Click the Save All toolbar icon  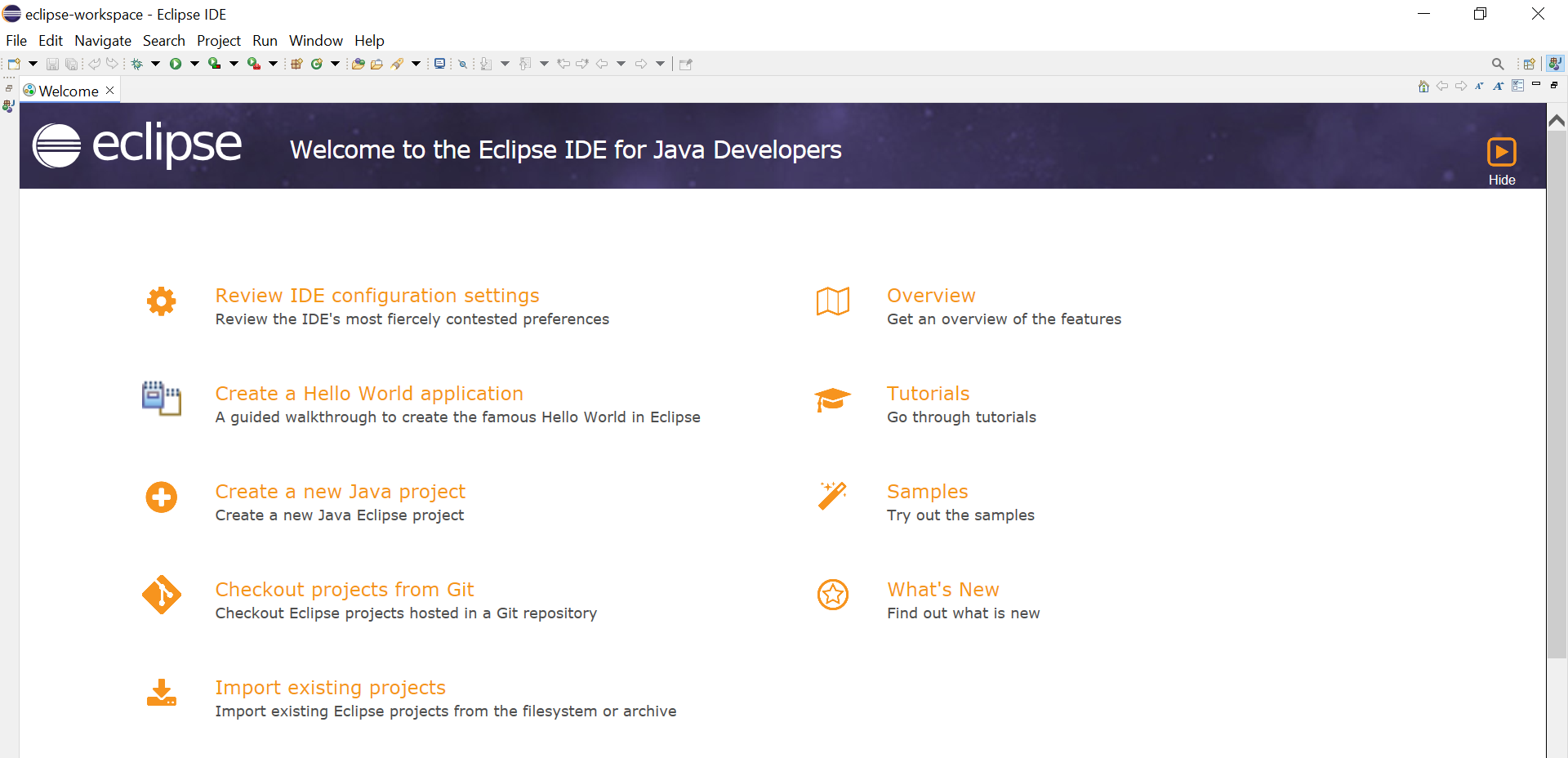tap(72, 64)
